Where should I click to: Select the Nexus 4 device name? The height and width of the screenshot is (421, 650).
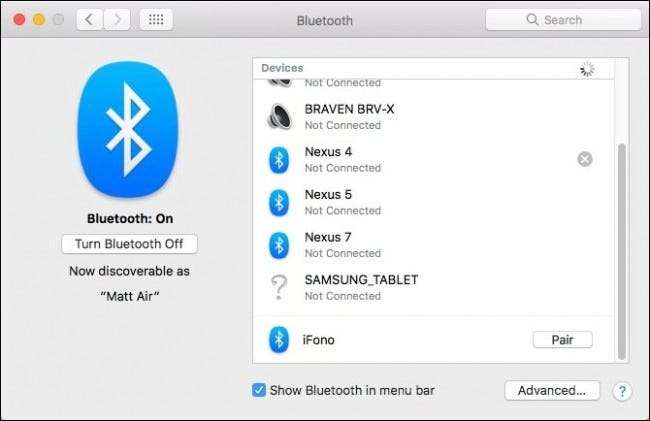(328, 152)
